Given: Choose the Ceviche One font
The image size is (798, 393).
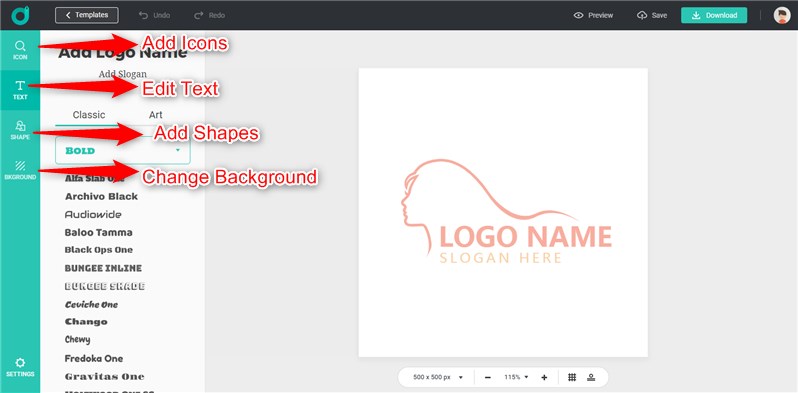Looking at the screenshot, I should 92,304.
